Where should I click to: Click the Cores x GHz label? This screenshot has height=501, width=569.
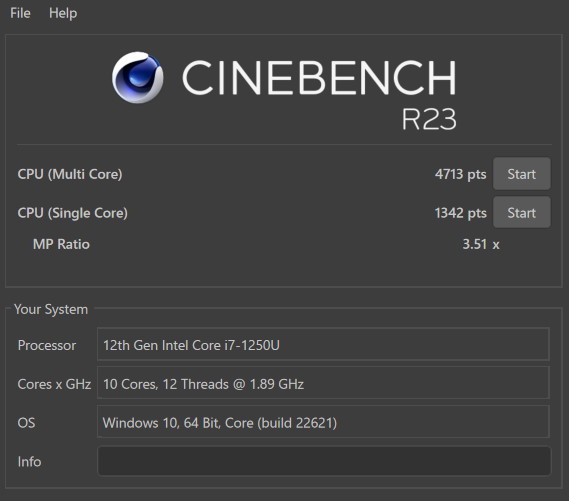pos(54,384)
